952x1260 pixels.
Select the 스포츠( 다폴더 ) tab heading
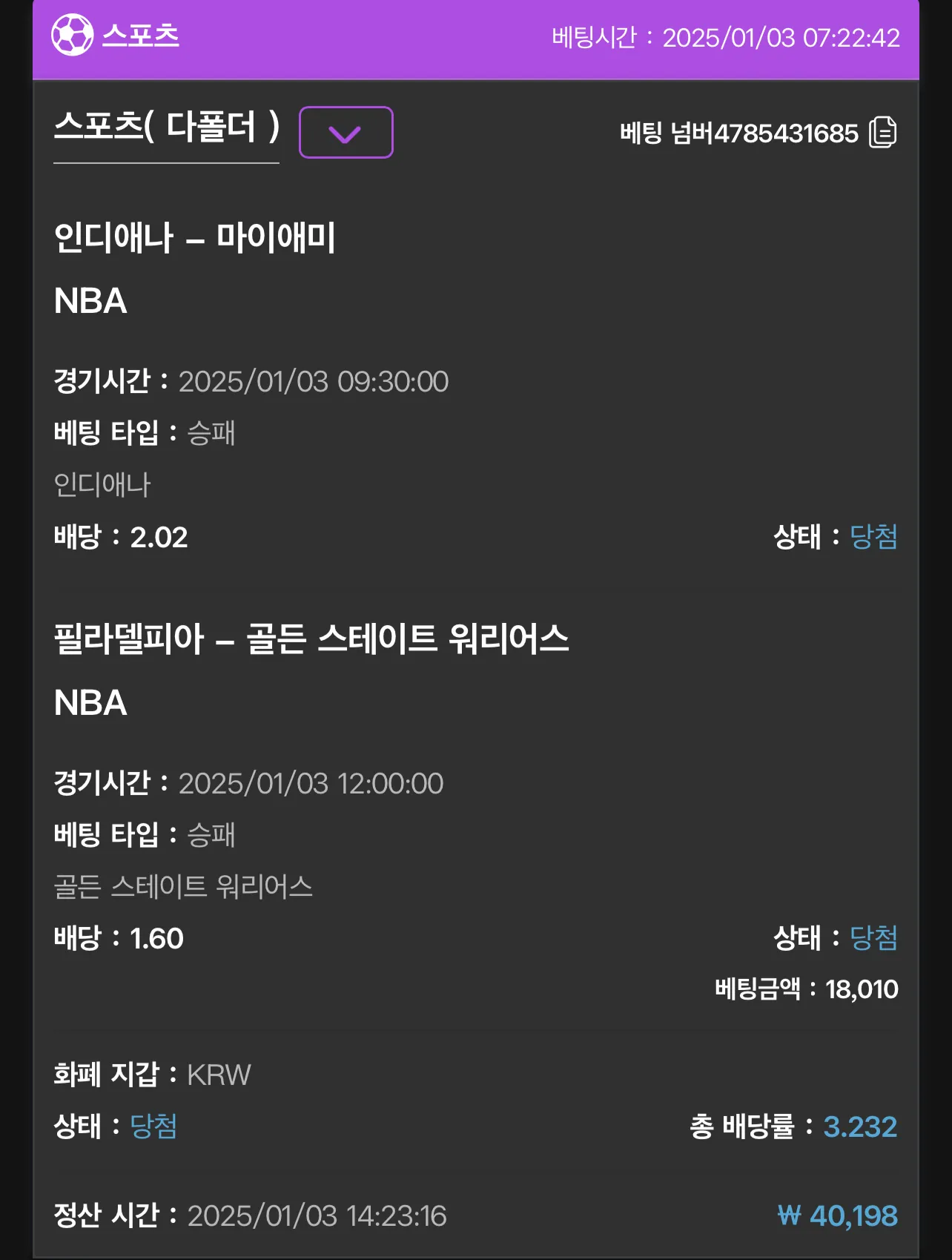[x=167, y=127]
